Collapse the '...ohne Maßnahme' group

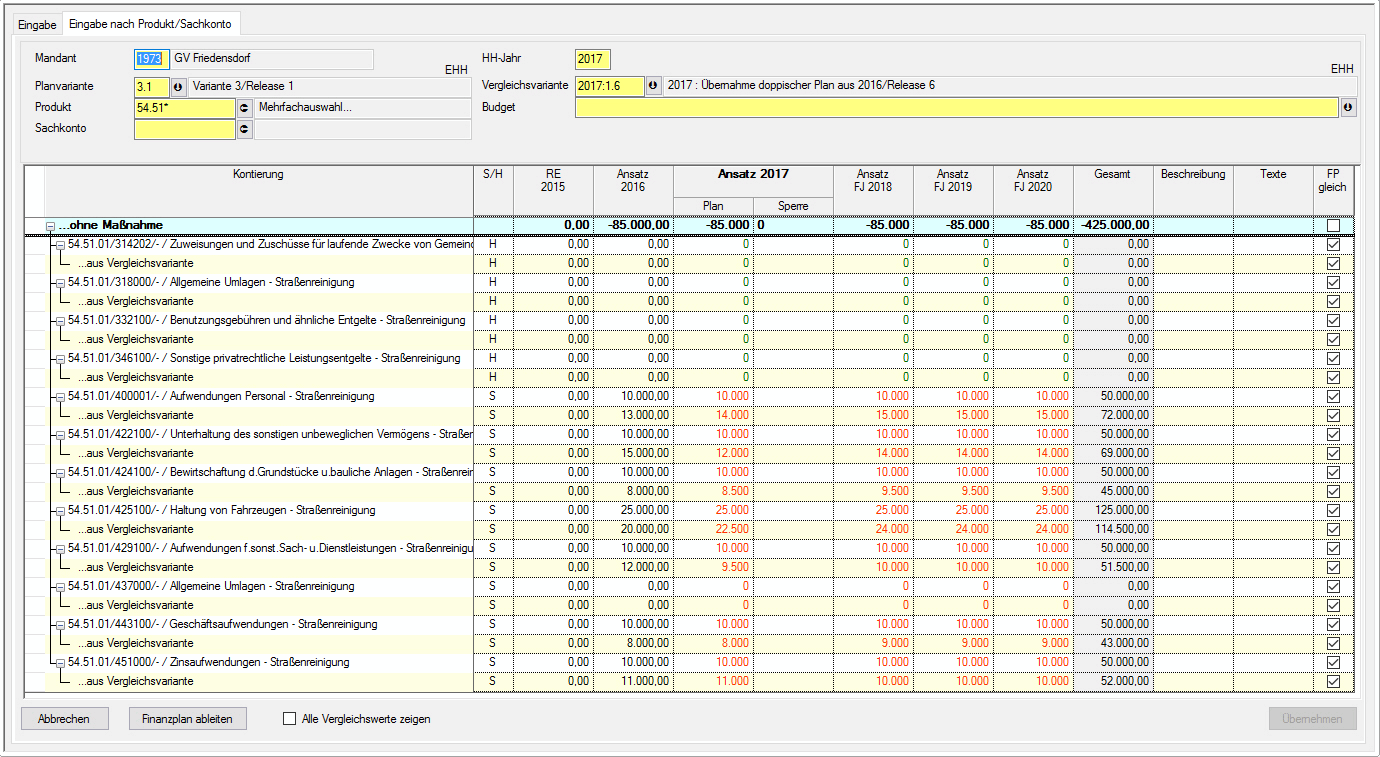pos(50,226)
